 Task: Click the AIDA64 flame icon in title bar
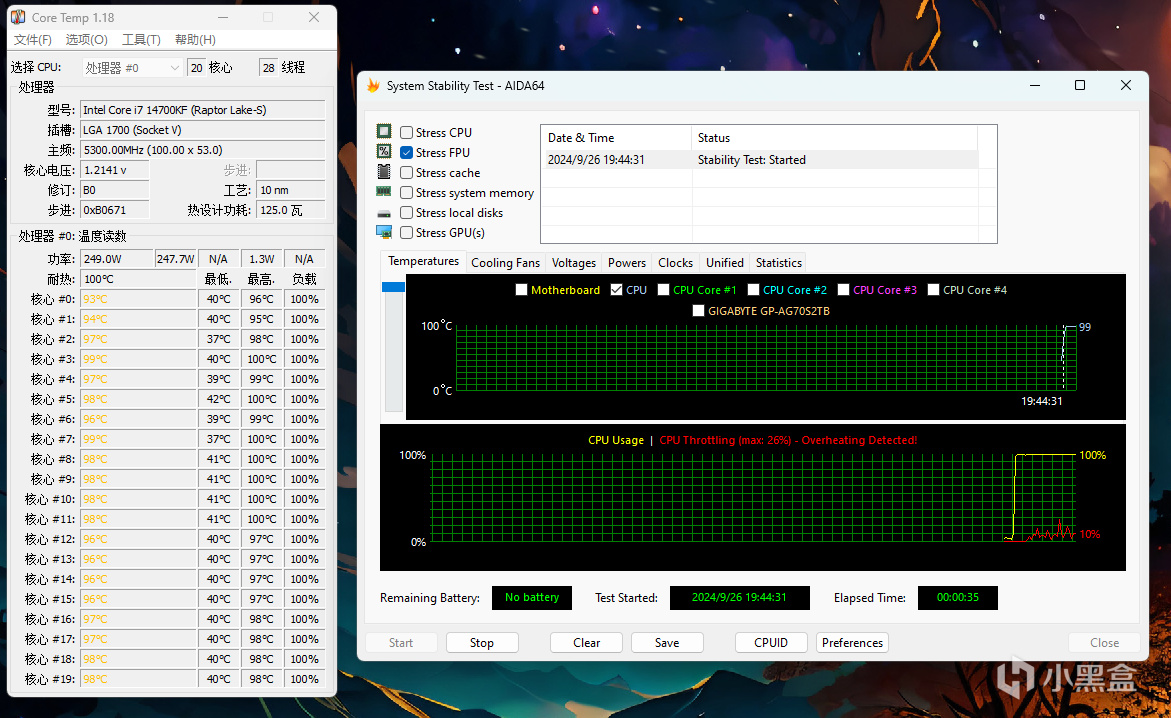pos(373,86)
